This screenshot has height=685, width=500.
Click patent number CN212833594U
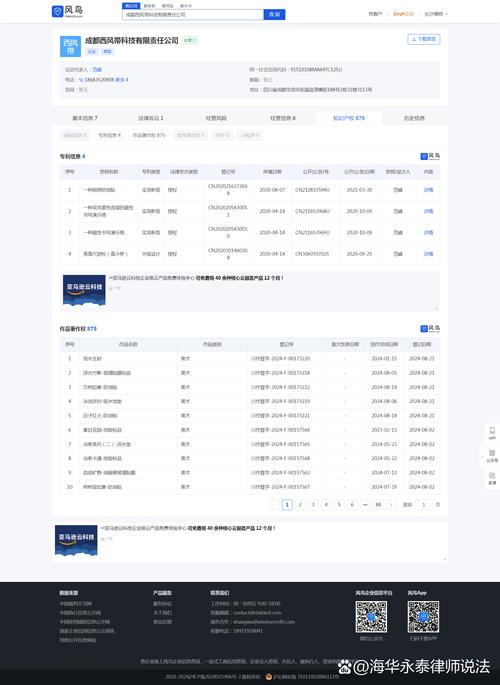(x=313, y=190)
